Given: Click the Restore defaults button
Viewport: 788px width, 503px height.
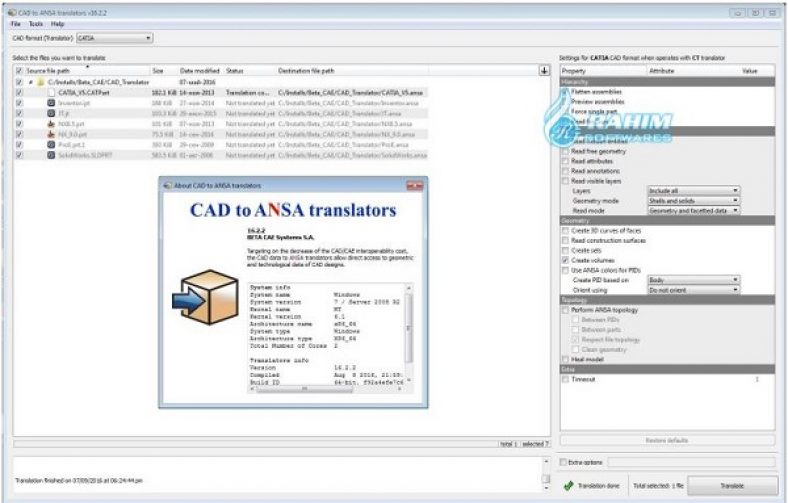Looking at the screenshot, I should tap(667, 440).
